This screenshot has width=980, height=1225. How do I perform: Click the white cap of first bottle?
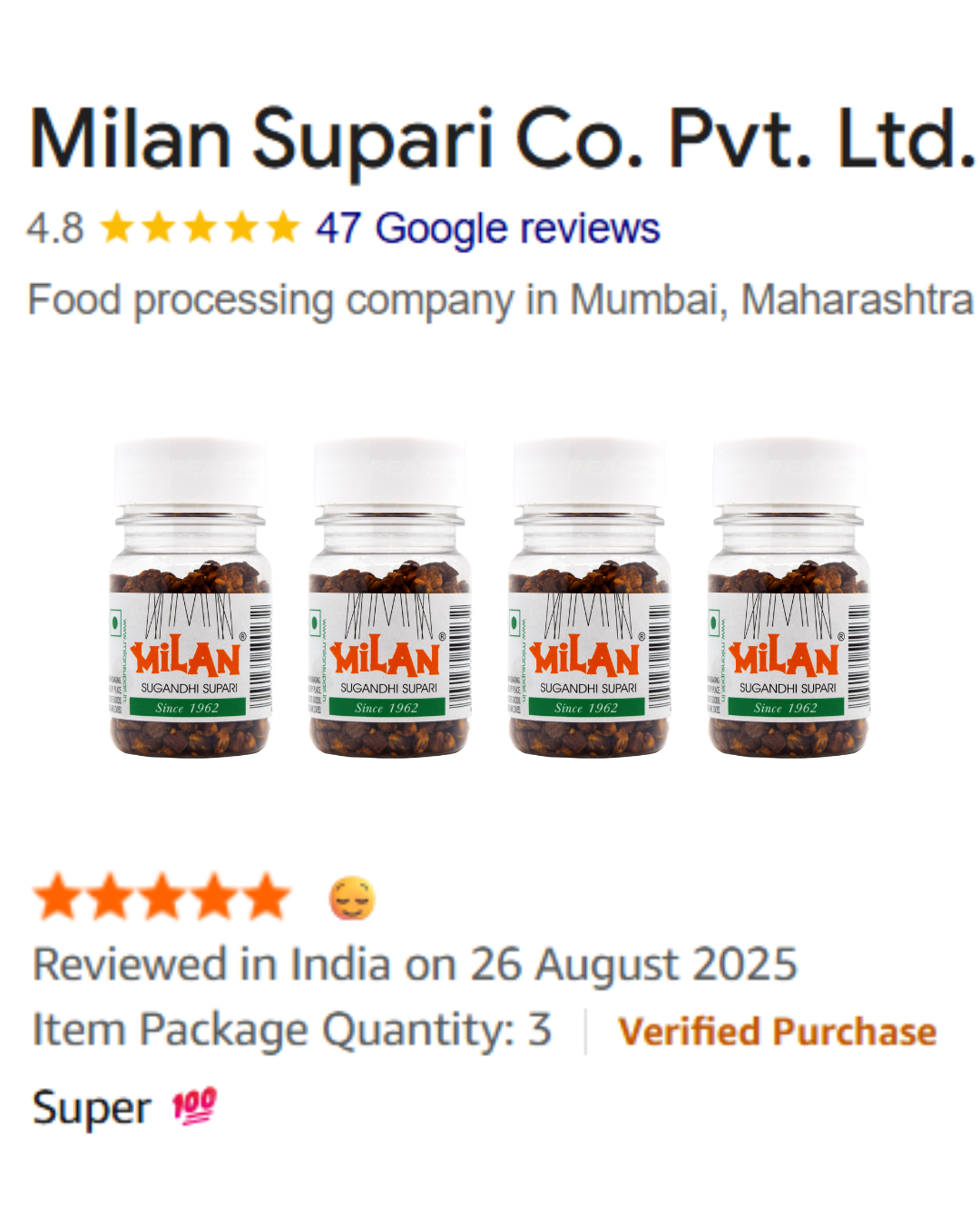(x=191, y=472)
